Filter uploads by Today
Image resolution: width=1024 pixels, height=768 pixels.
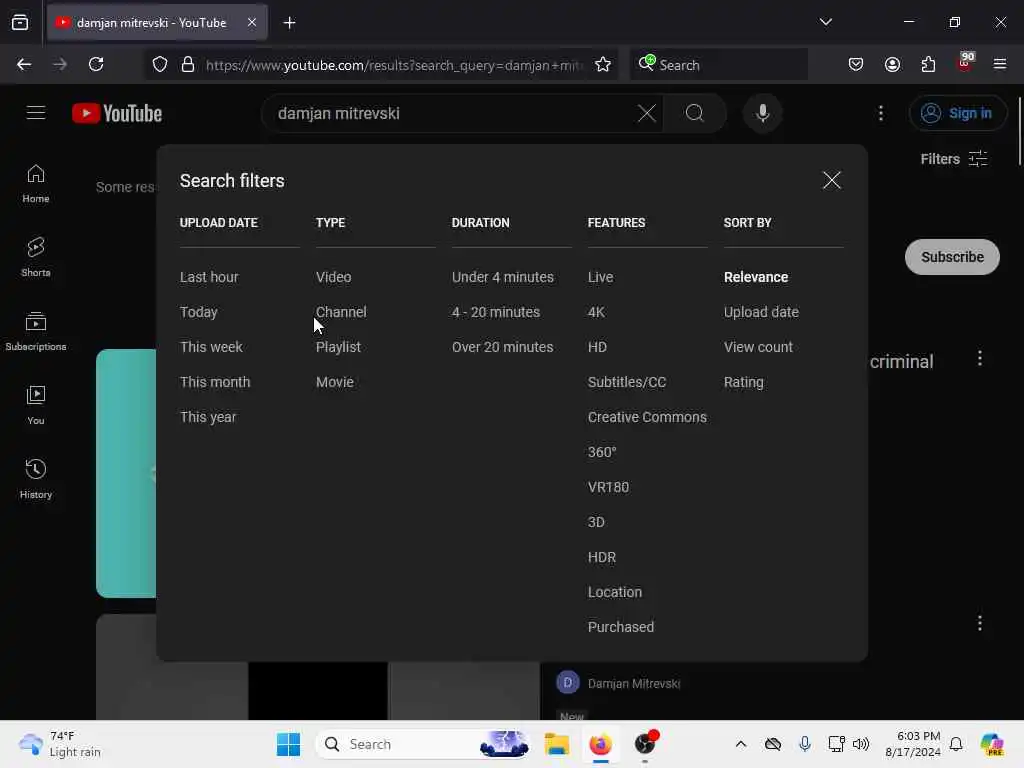[199, 313]
